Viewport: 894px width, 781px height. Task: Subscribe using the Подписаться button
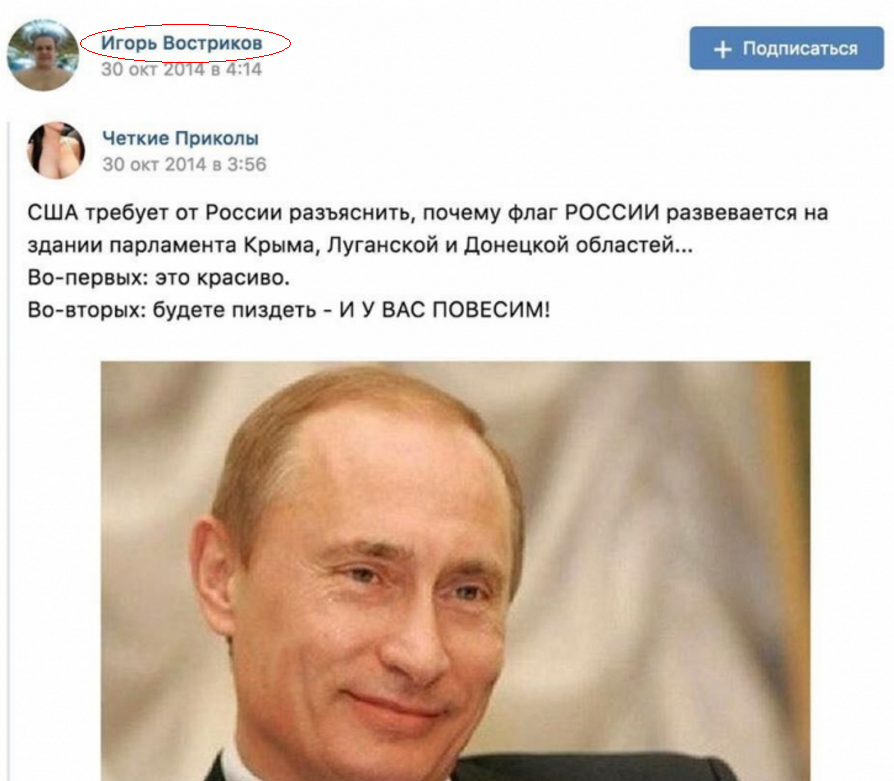786,48
